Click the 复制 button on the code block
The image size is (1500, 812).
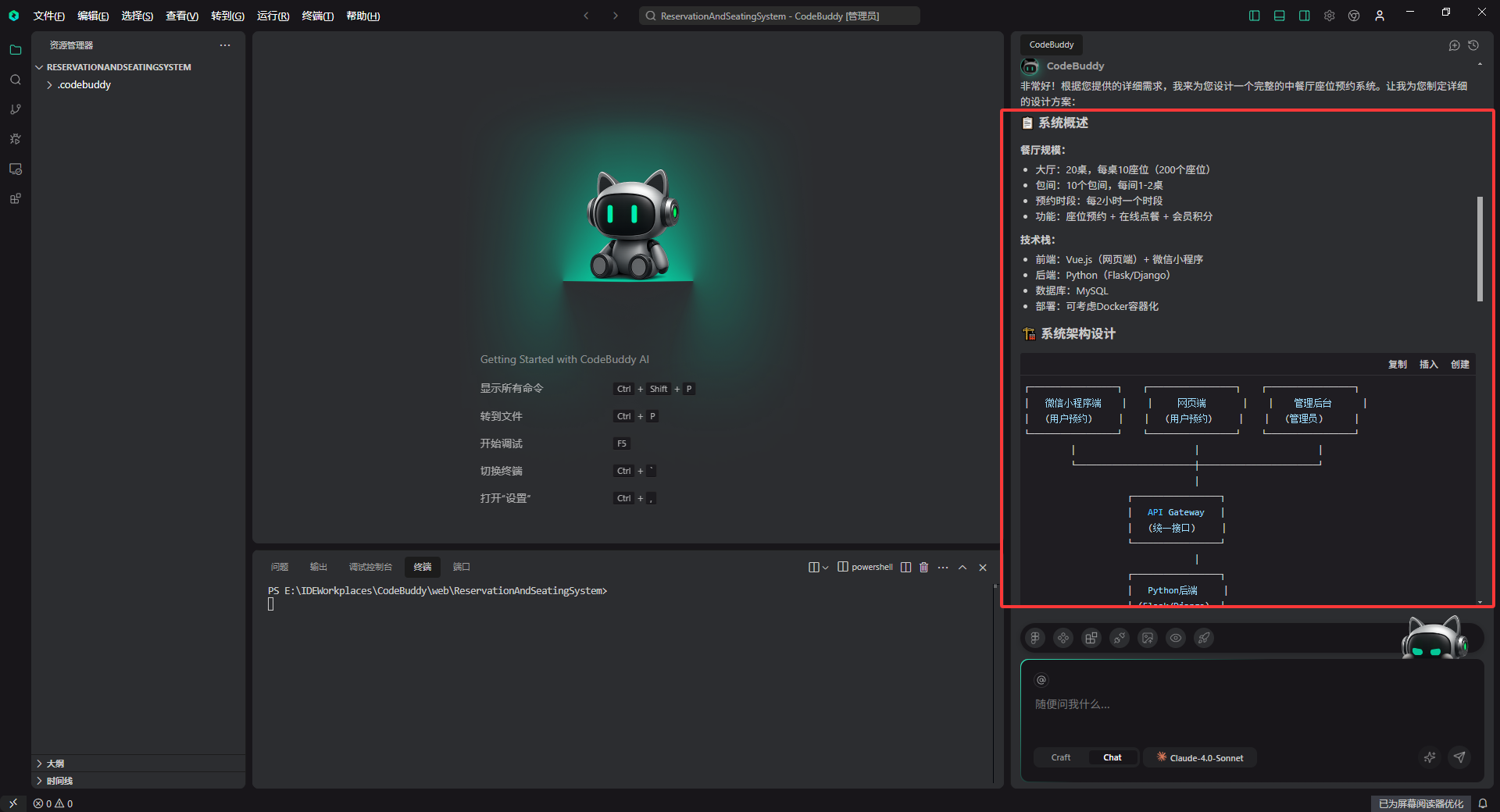point(1397,365)
